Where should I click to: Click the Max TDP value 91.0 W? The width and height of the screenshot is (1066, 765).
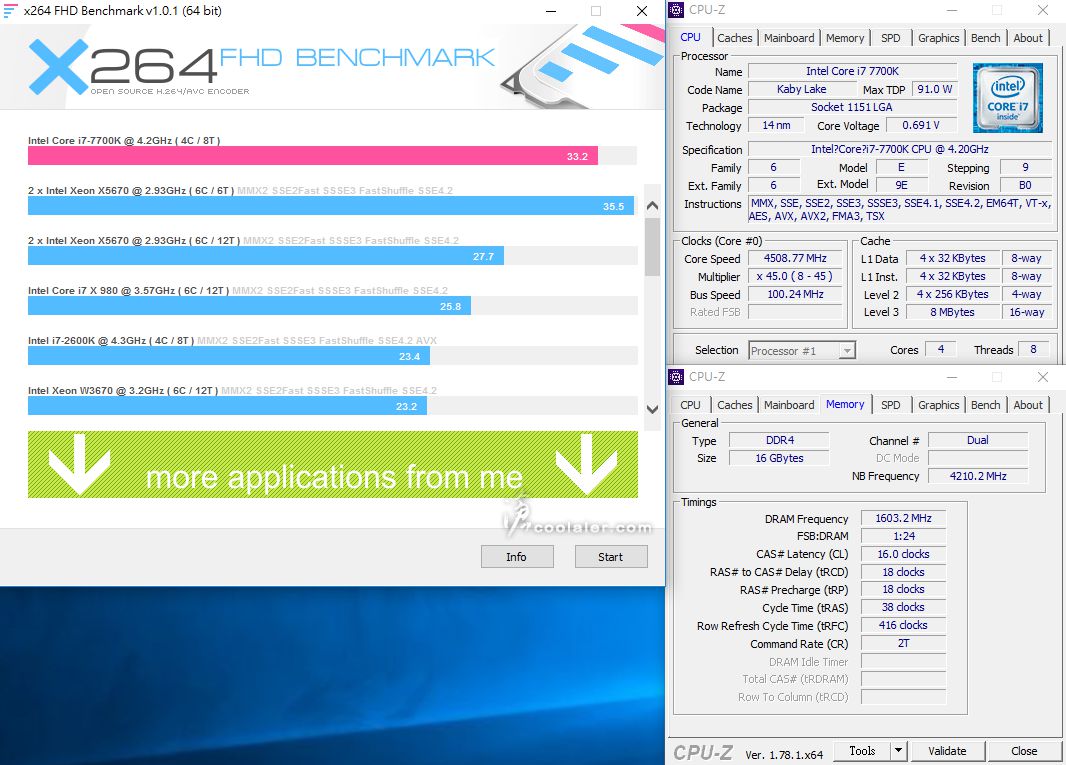[x=934, y=89]
